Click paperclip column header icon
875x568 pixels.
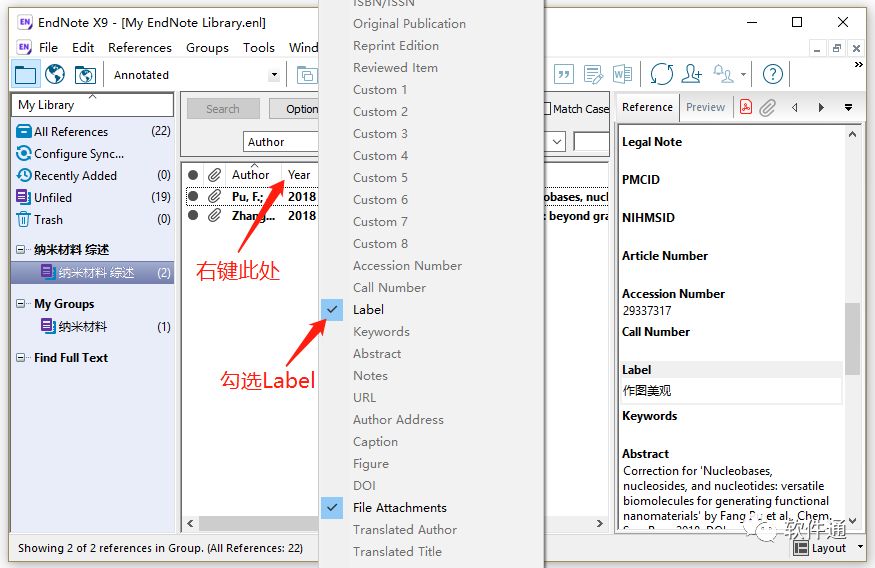tap(214, 175)
